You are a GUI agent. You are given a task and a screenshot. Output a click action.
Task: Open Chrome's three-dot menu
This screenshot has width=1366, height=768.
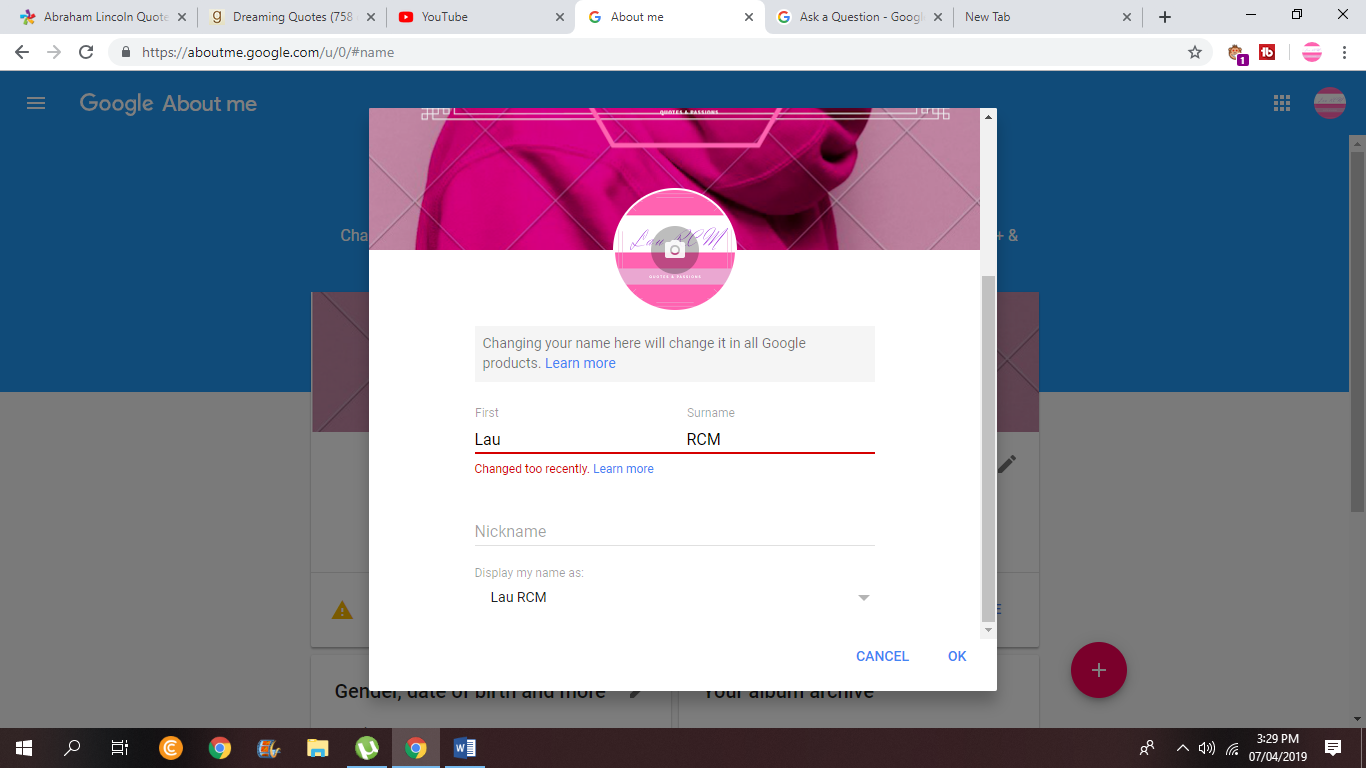click(1345, 52)
